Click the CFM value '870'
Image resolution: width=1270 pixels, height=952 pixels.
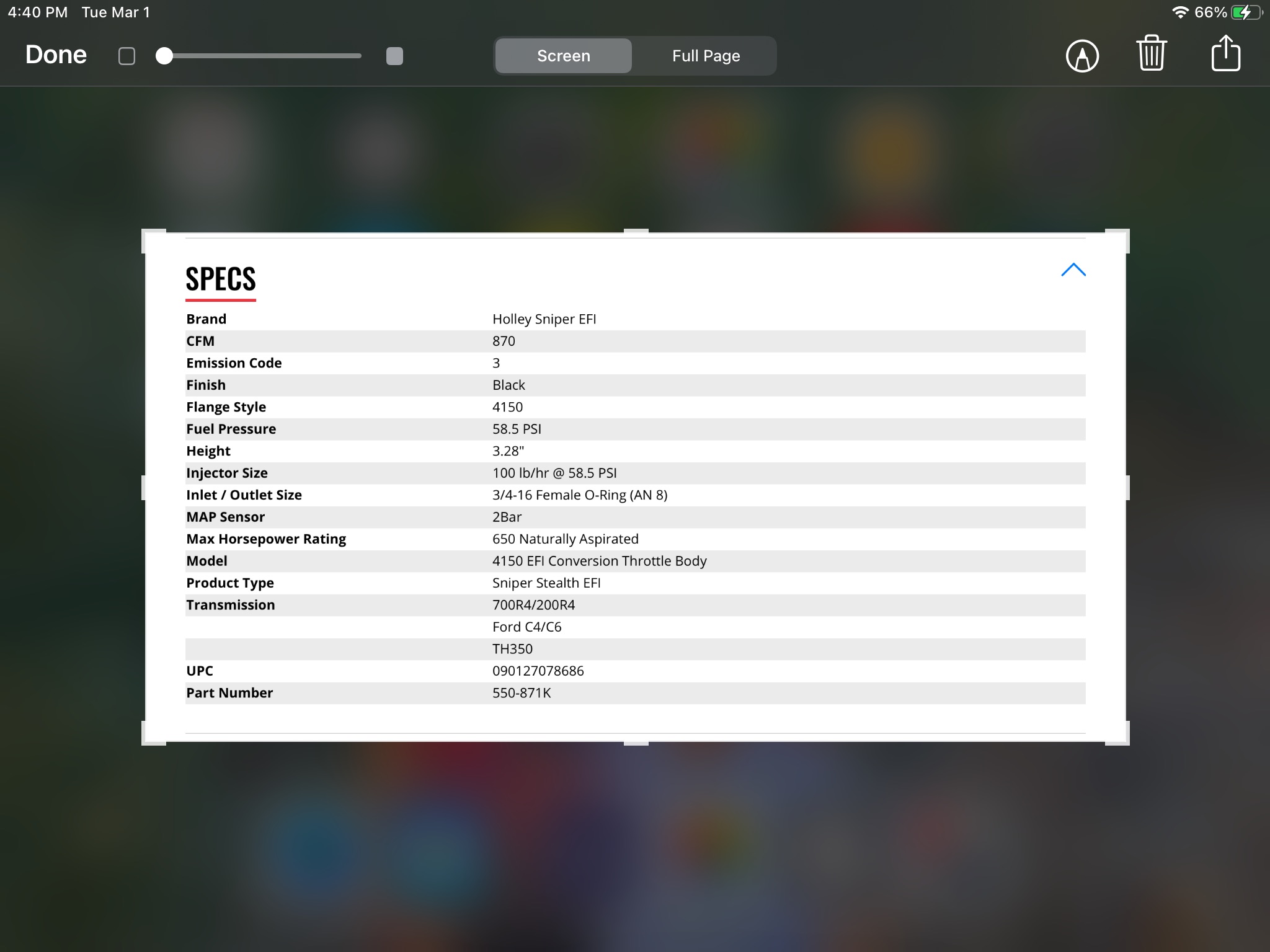(504, 341)
